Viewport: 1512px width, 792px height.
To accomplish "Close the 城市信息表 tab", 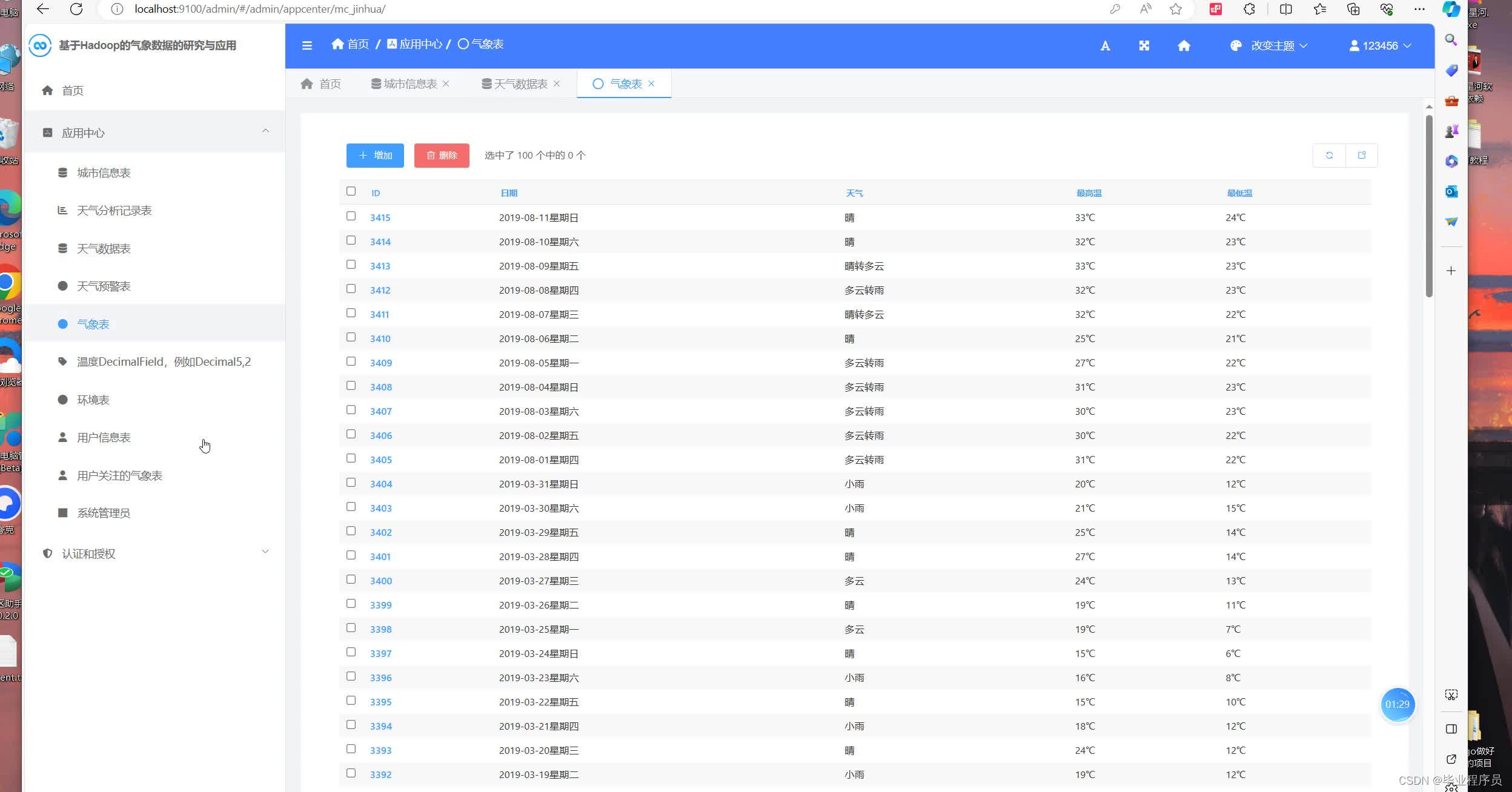I will [x=446, y=84].
